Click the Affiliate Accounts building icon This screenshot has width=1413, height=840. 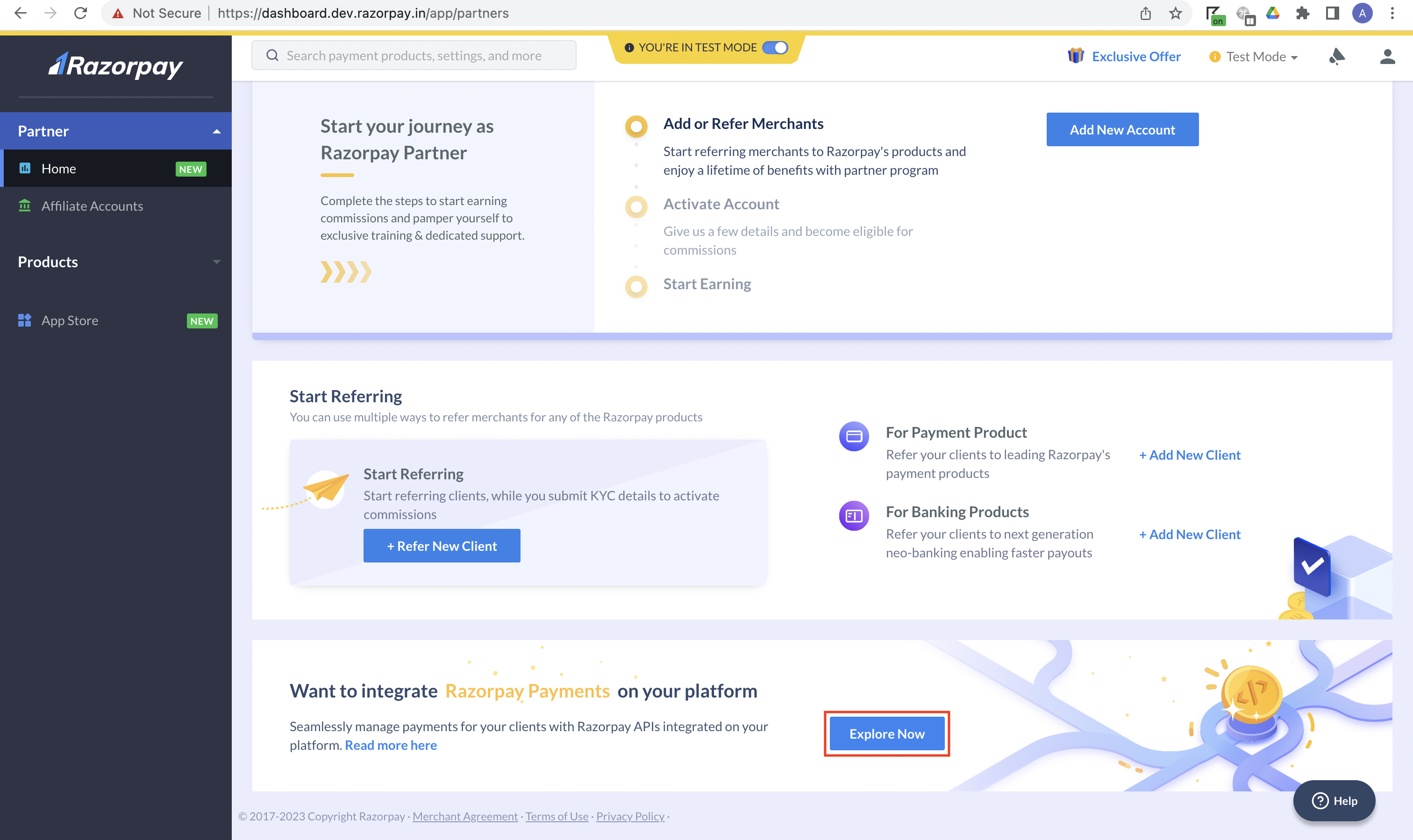pyautogui.click(x=24, y=205)
